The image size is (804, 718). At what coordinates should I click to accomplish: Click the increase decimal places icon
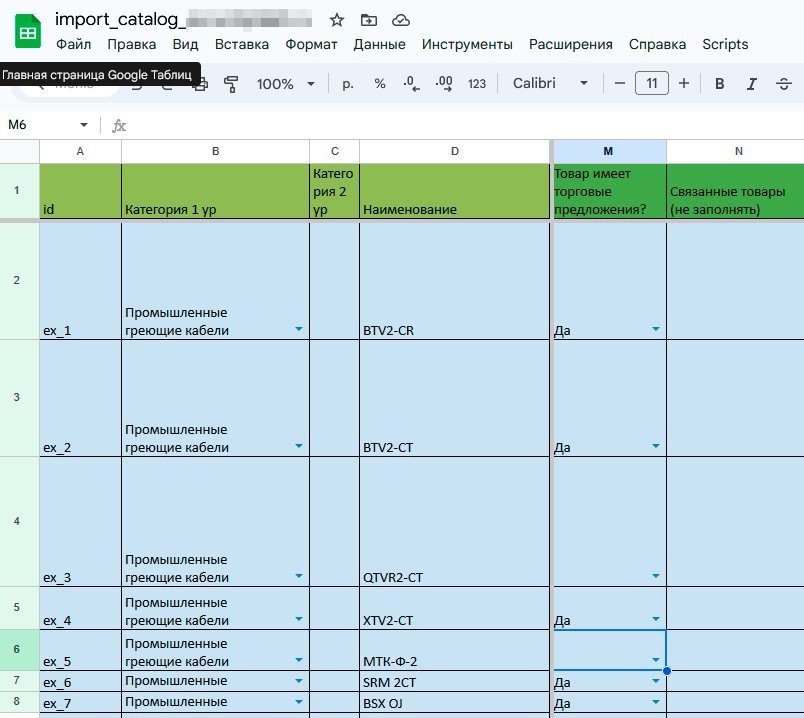click(x=443, y=84)
